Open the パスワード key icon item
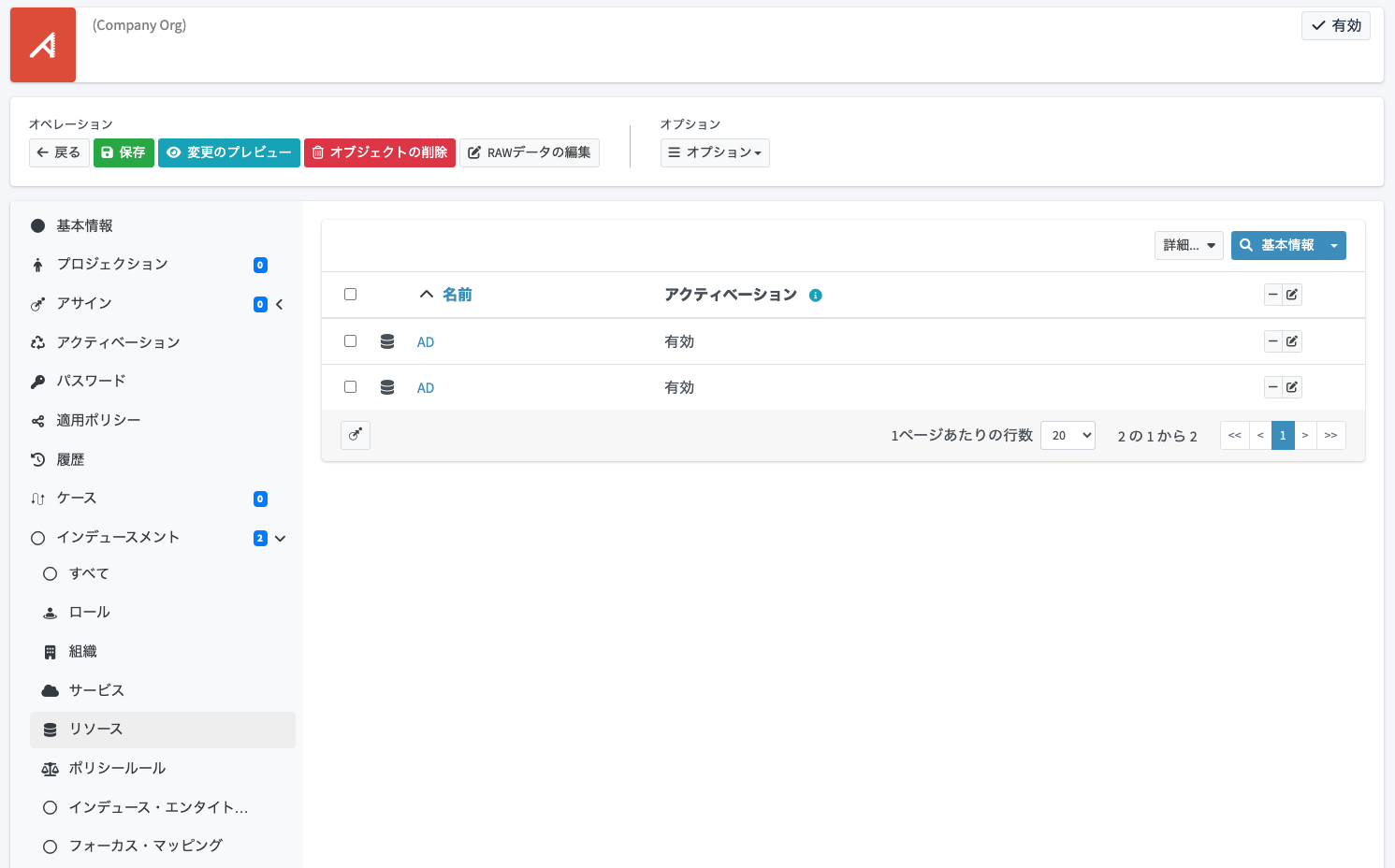The height and width of the screenshot is (868, 1395). 37,382
